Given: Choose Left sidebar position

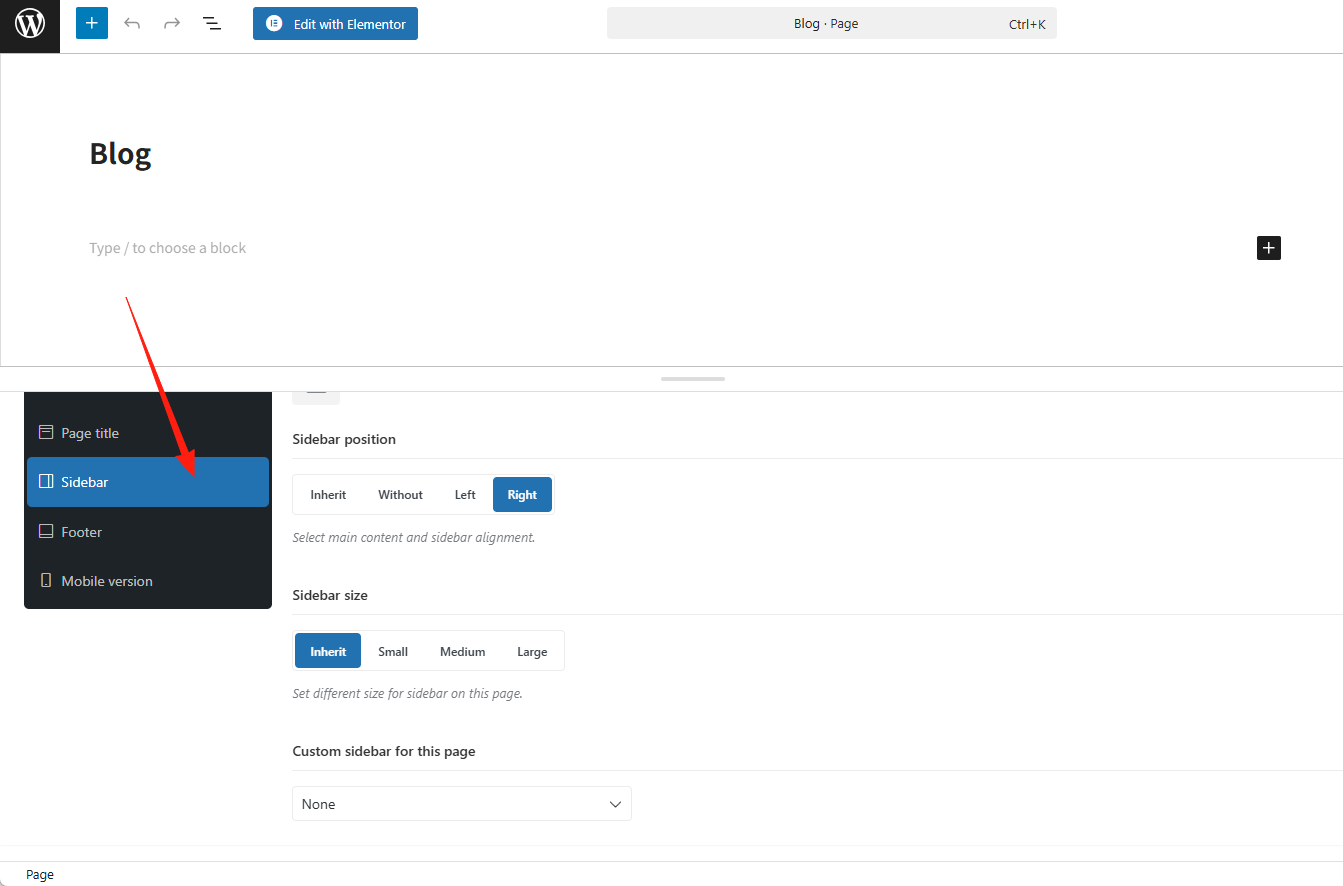Looking at the screenshot, I should [x=465, y=495].
